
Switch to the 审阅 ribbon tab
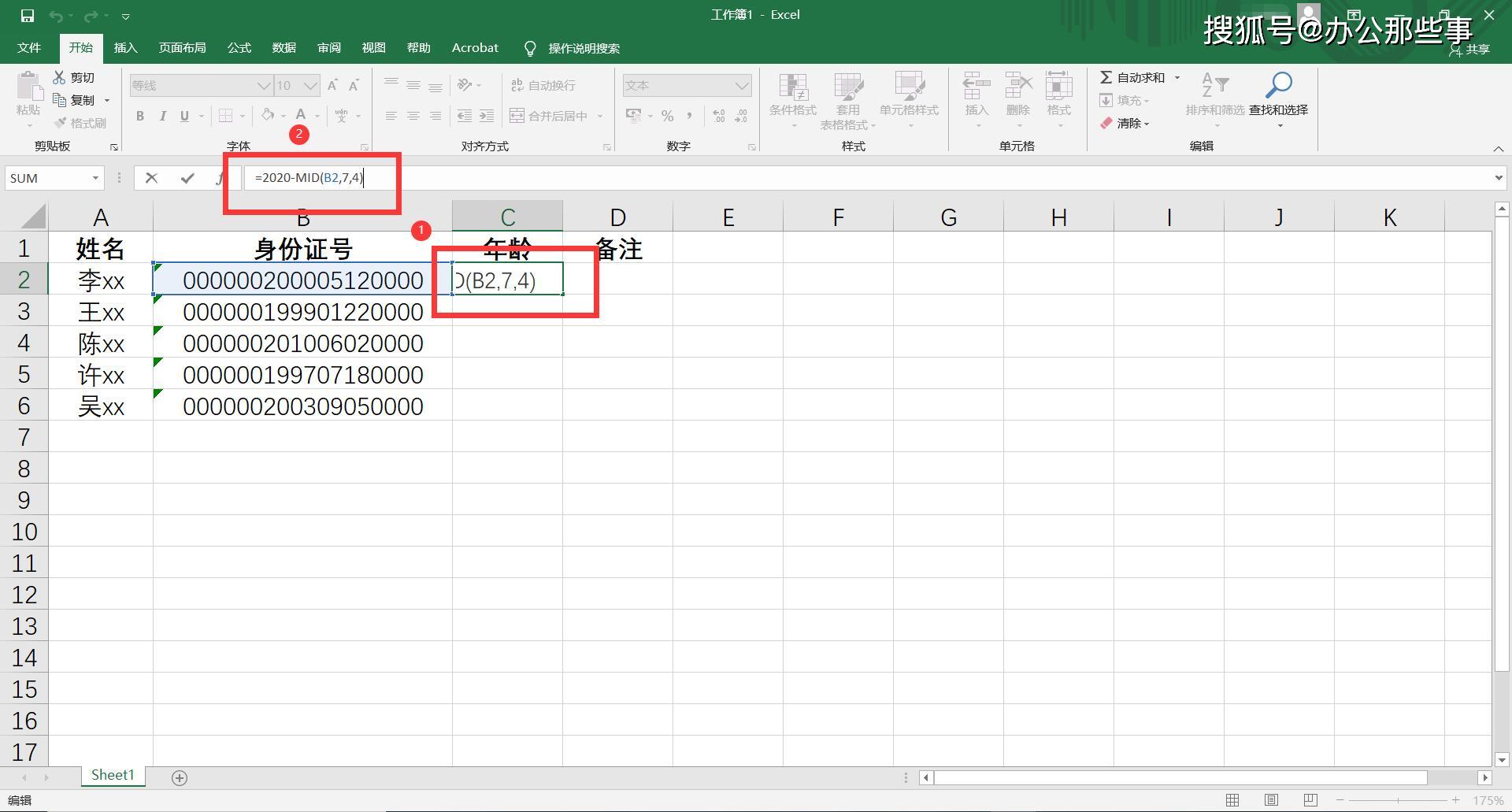pos(328,48)
